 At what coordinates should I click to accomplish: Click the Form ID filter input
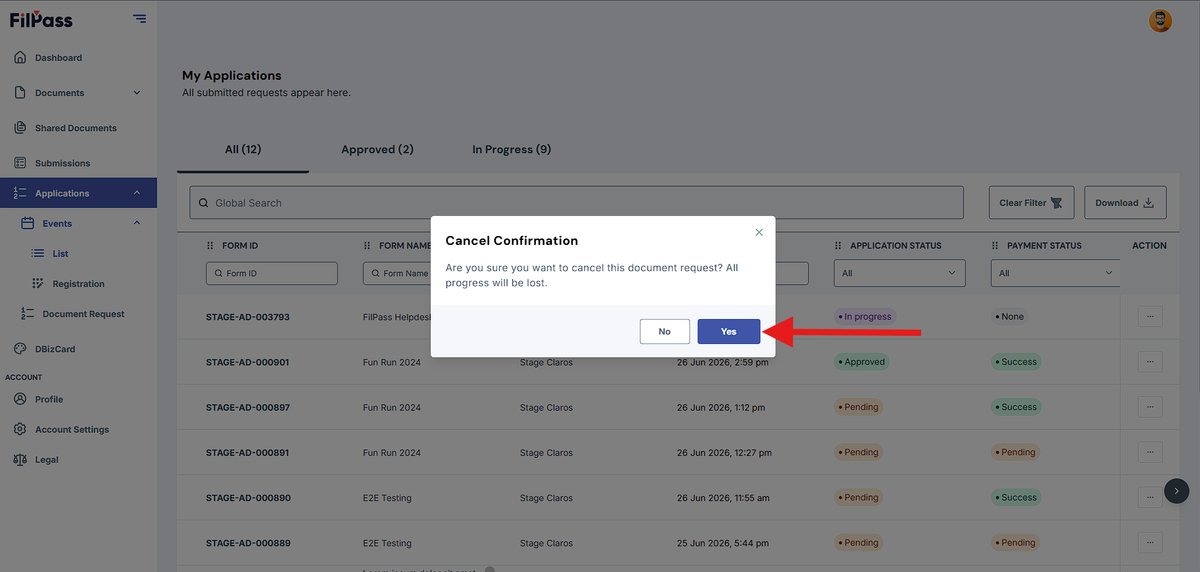point(272,273)
